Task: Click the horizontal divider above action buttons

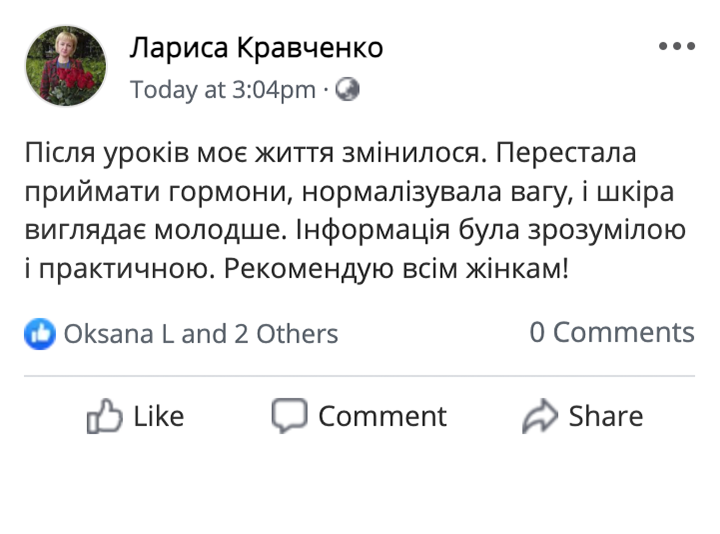Action: (360, 376)
